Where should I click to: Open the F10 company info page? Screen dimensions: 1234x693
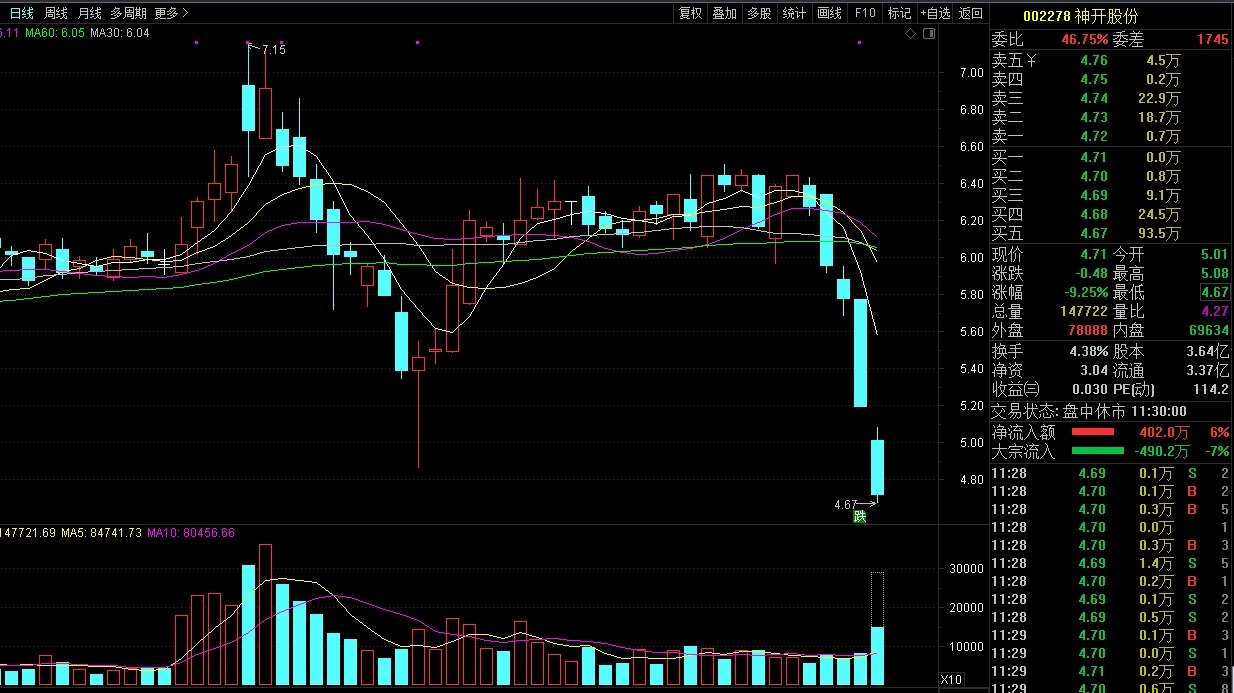[865, 13]
